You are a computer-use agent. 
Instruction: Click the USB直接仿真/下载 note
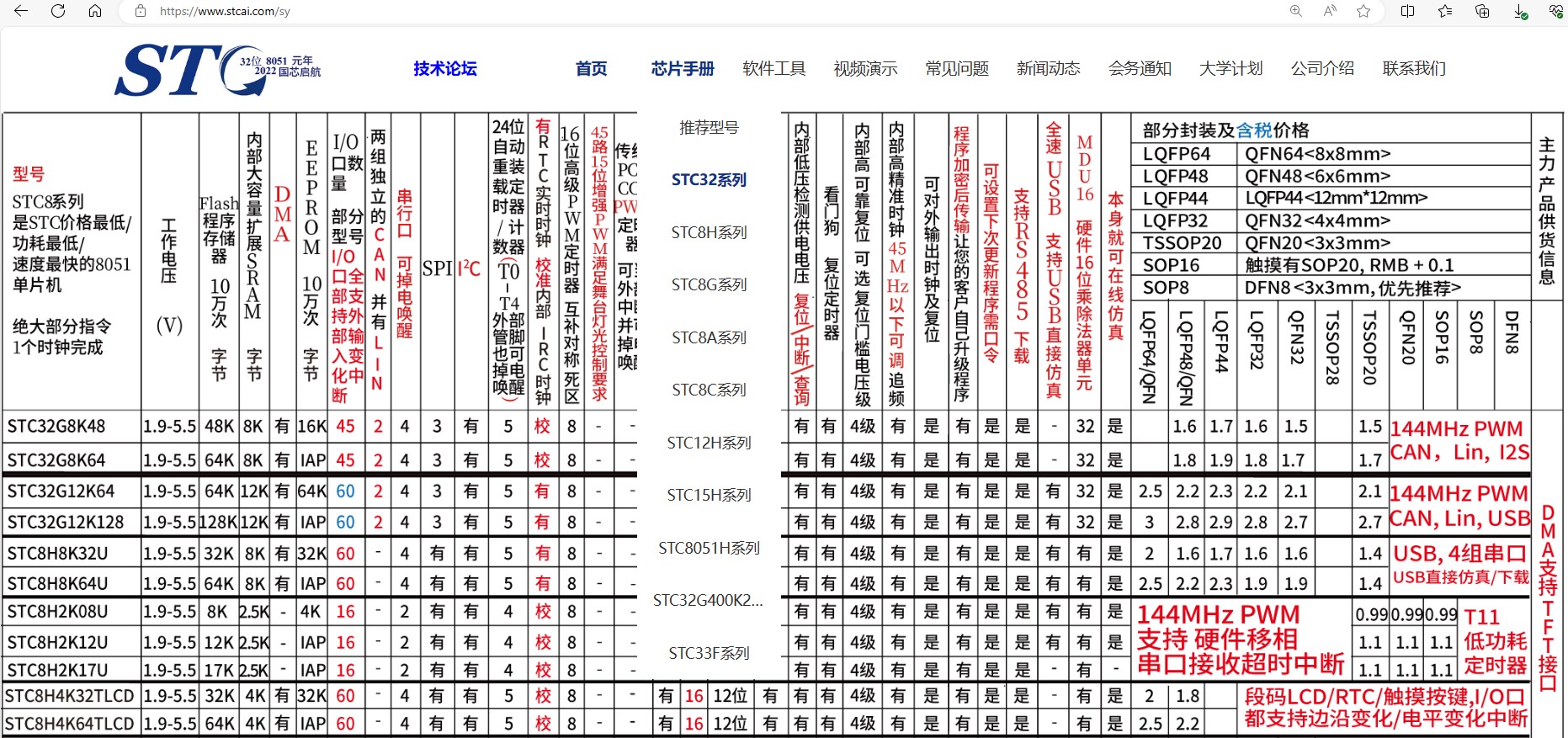[x=1460, y=577]
